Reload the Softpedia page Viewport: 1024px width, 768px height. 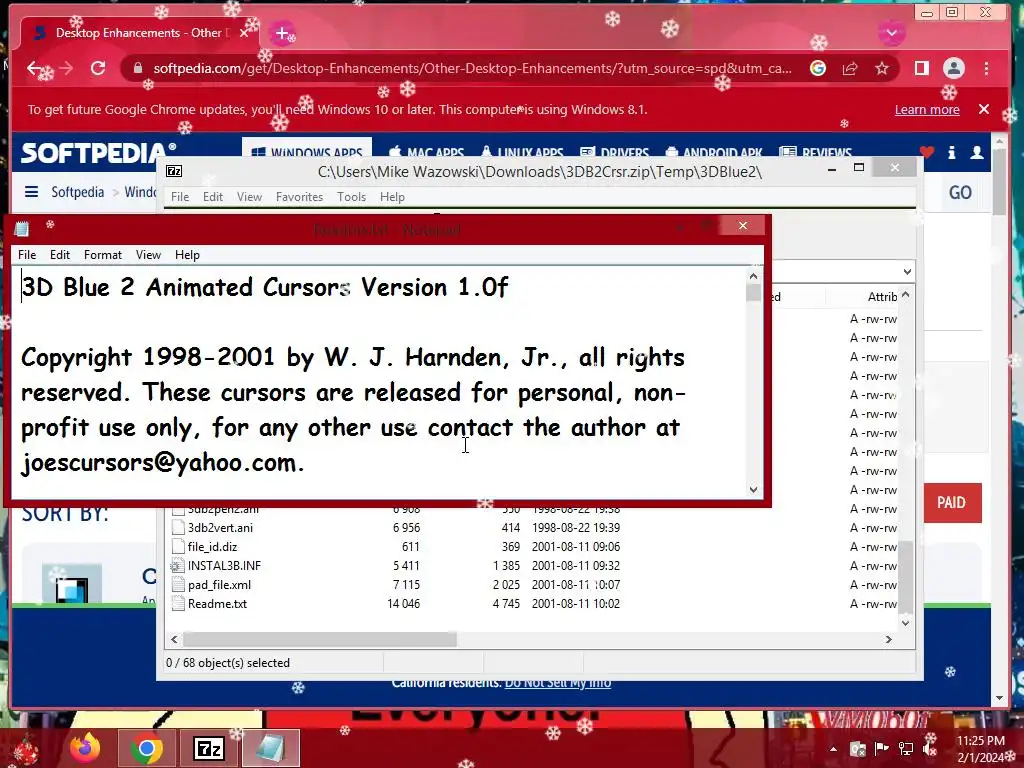[x=98, y=68]
